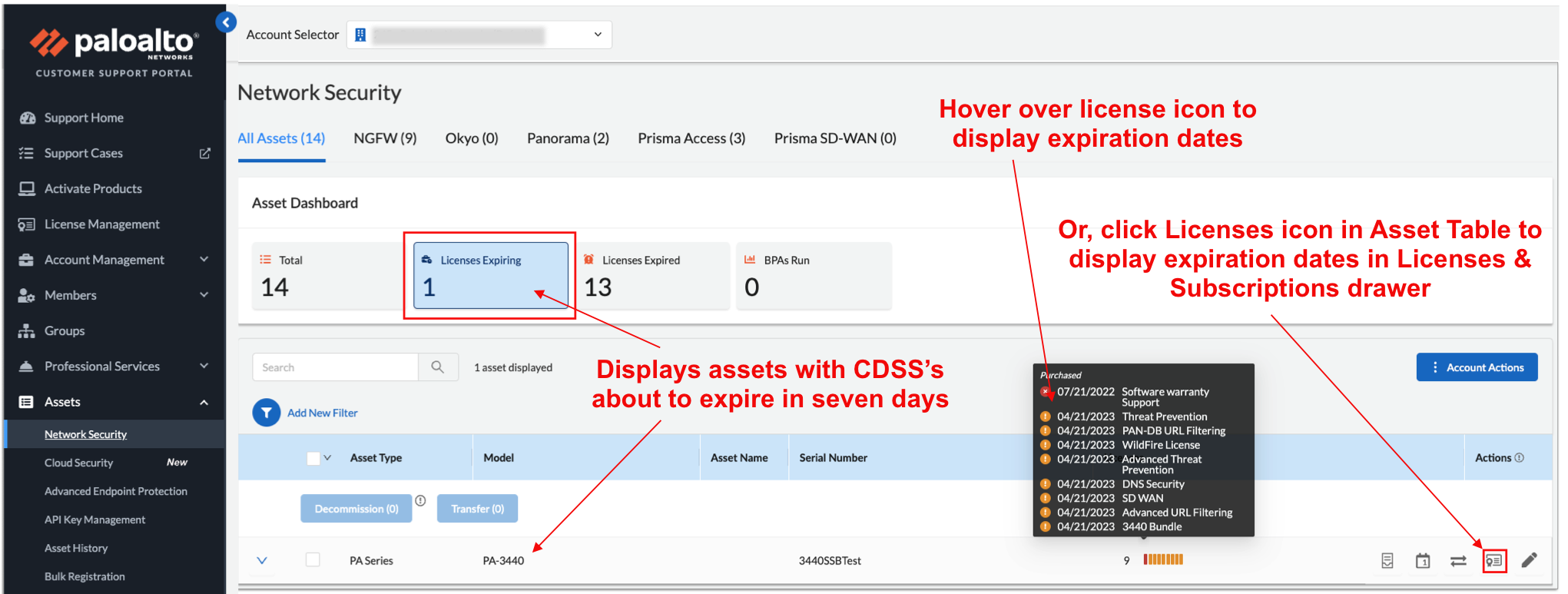Sort by Model column header
Viewport: 1568px width, 594px height.
coord(499,458)
